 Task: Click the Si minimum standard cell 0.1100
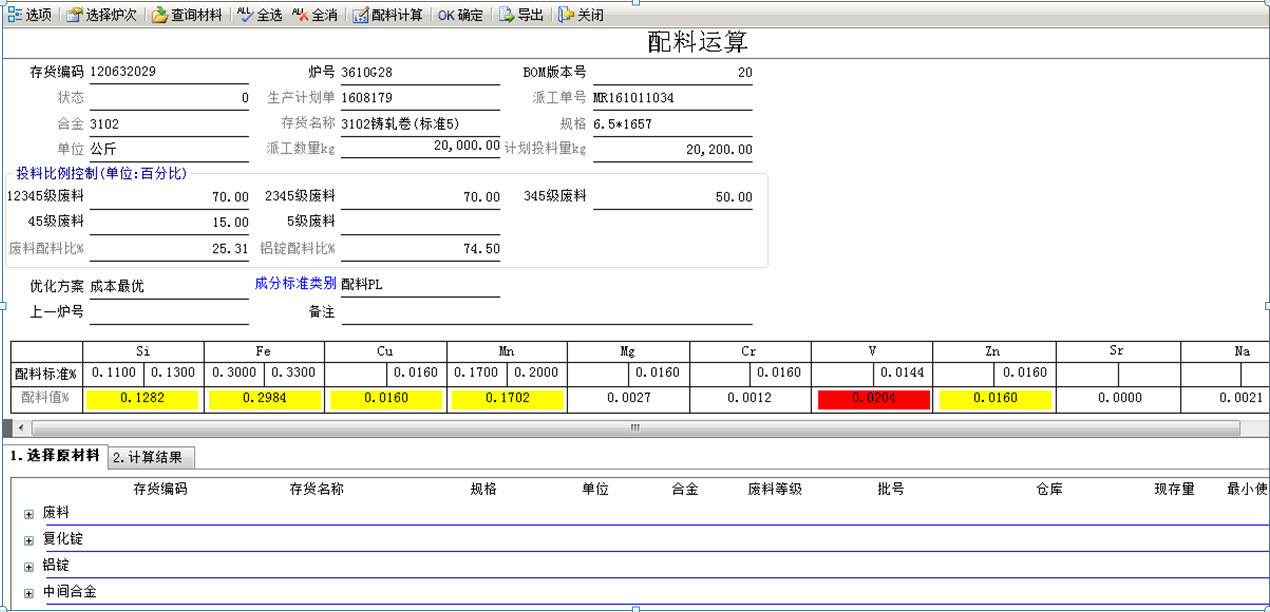[113, 373]
